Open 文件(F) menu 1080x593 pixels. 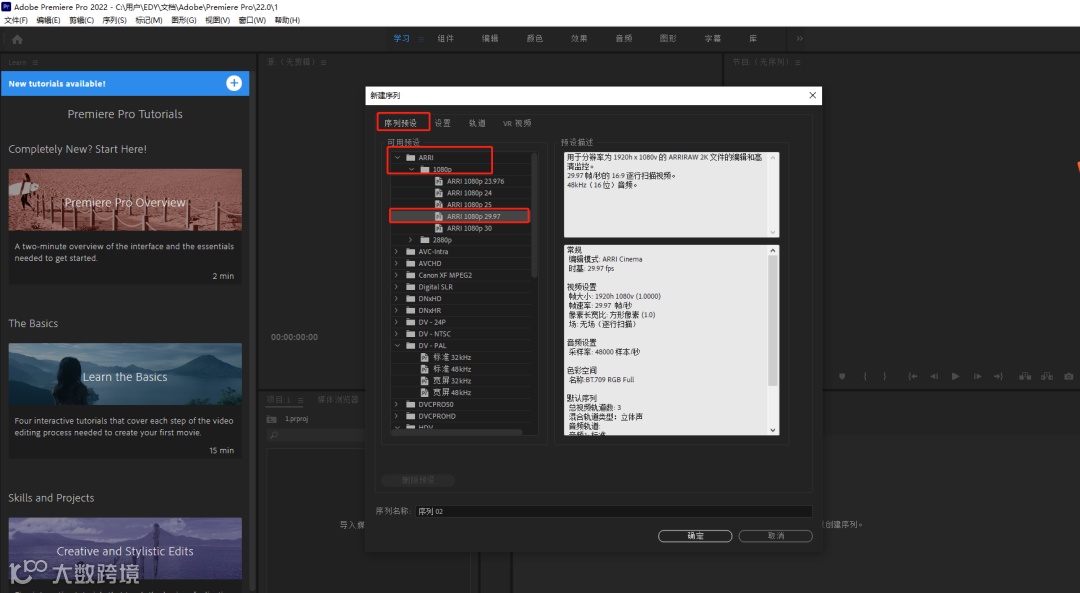16,20
